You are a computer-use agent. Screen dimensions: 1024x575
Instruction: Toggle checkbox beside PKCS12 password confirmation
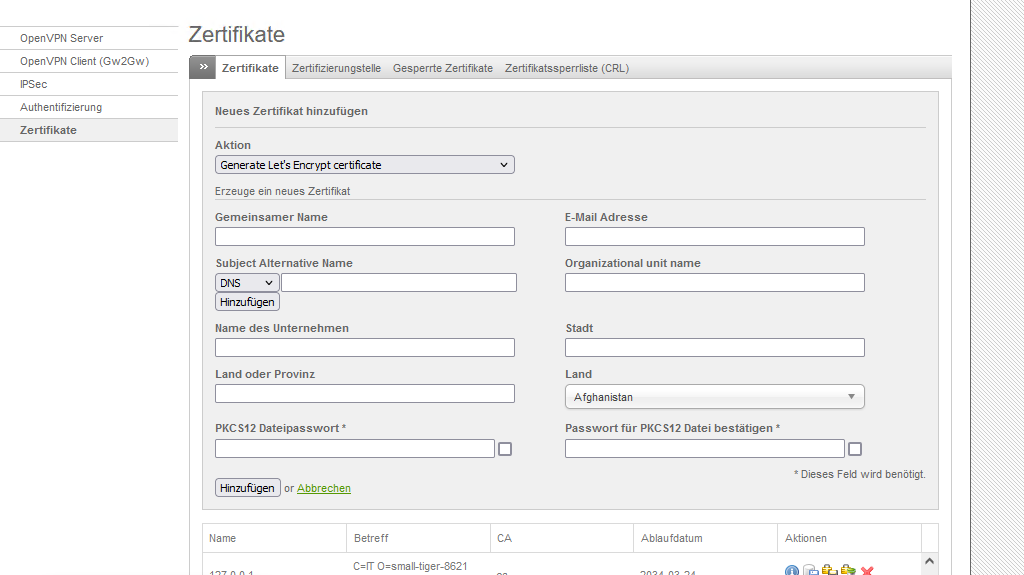855,449
